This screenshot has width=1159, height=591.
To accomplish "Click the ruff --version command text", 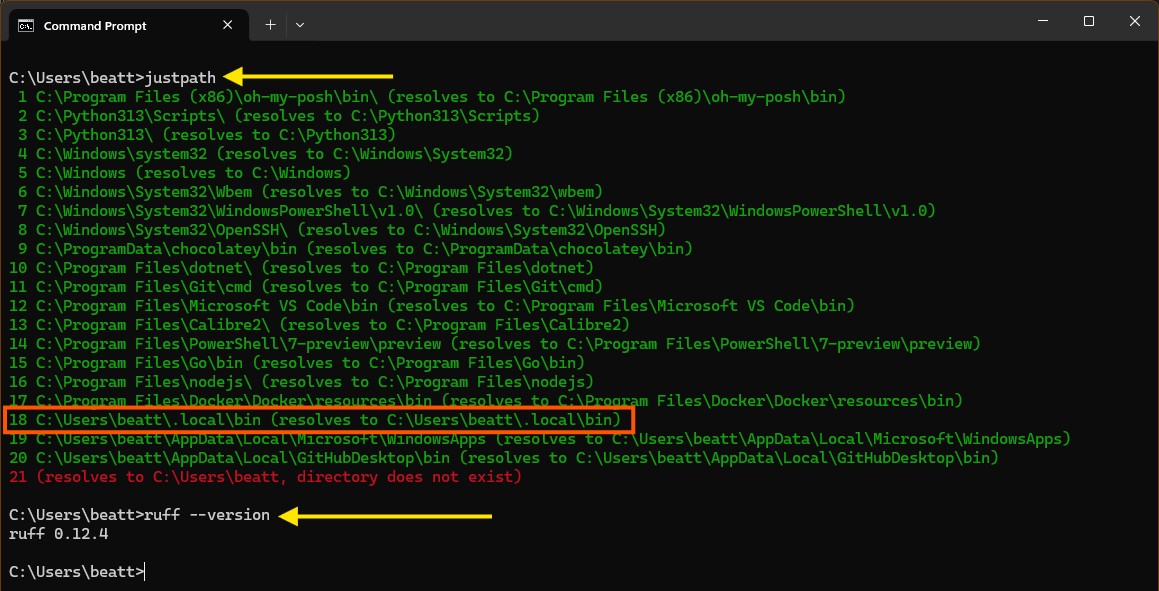I will [x=207, y=515].
